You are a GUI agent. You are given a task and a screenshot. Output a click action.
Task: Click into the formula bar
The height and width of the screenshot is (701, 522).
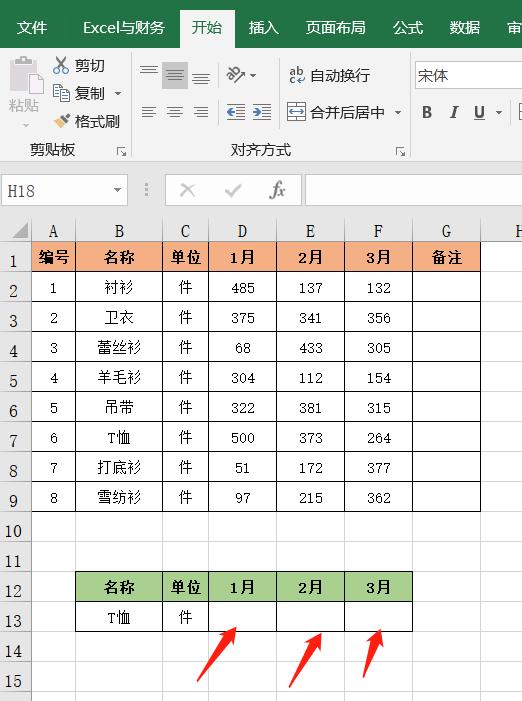pos(413,190)
